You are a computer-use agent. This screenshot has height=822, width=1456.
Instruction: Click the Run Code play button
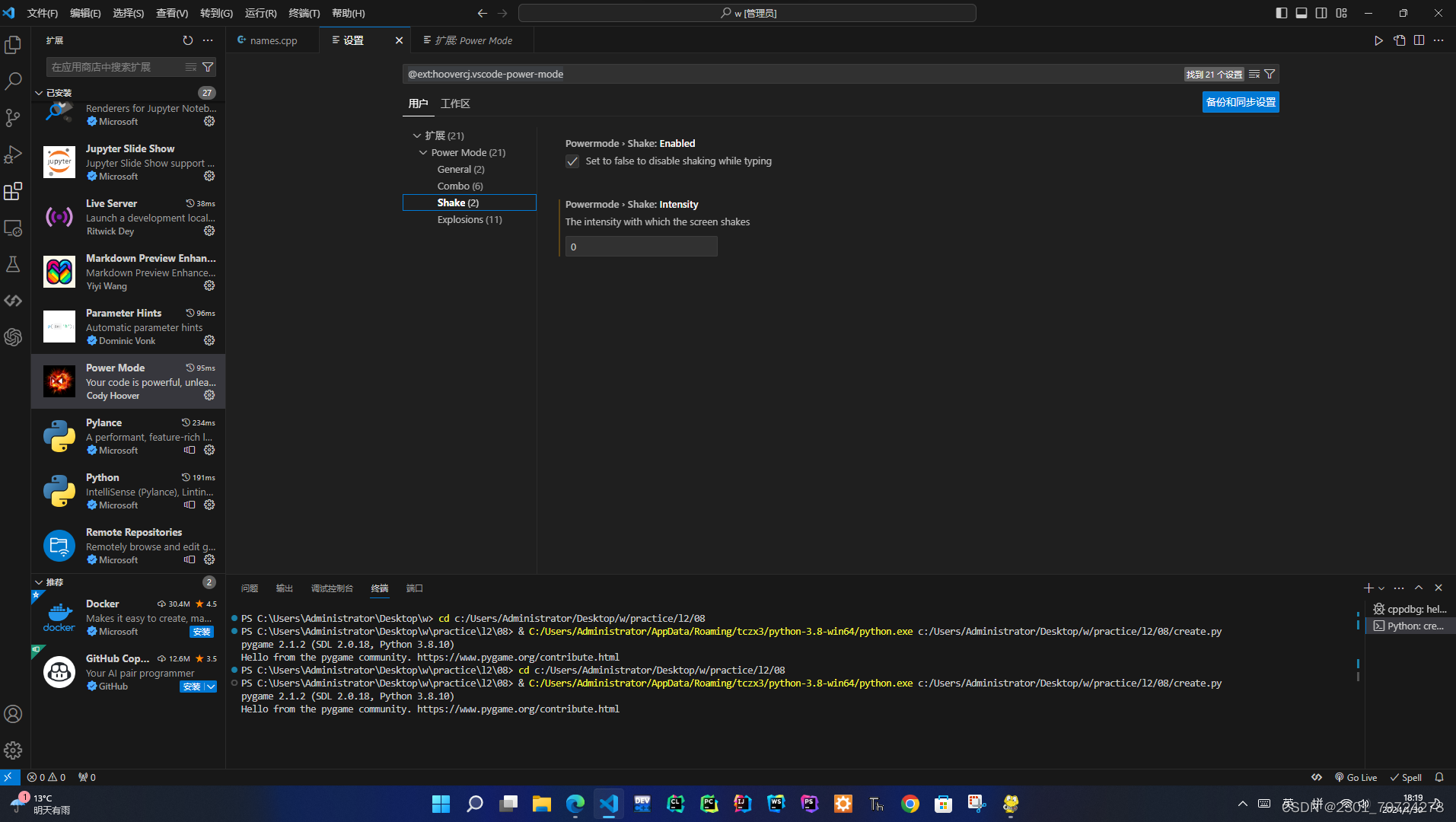(x=1379, y=40)
